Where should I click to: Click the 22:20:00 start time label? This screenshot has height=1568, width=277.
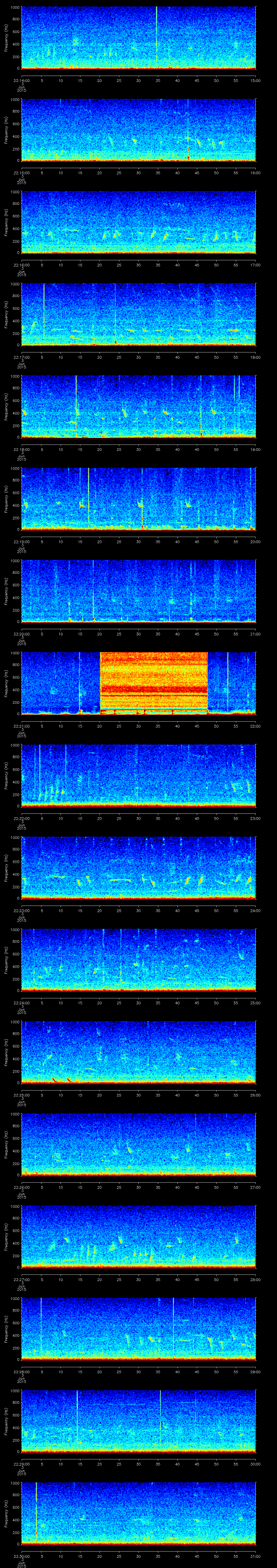pyautogui.click(x=21, y=634)
